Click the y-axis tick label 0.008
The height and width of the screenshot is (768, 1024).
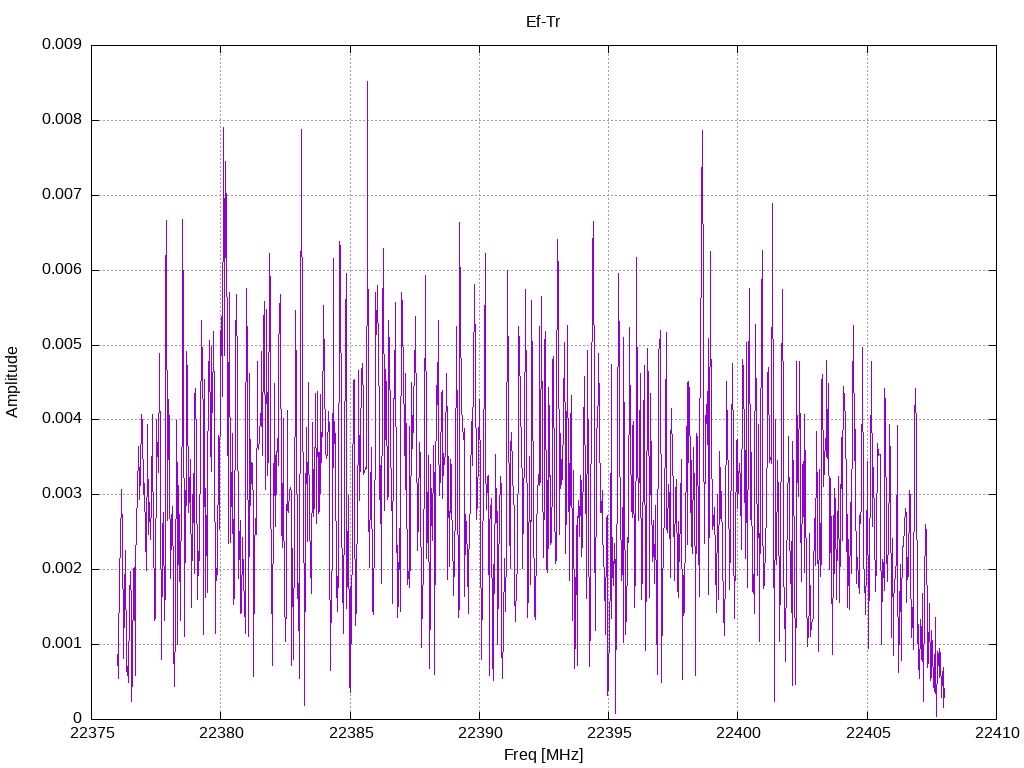point(62,120)
